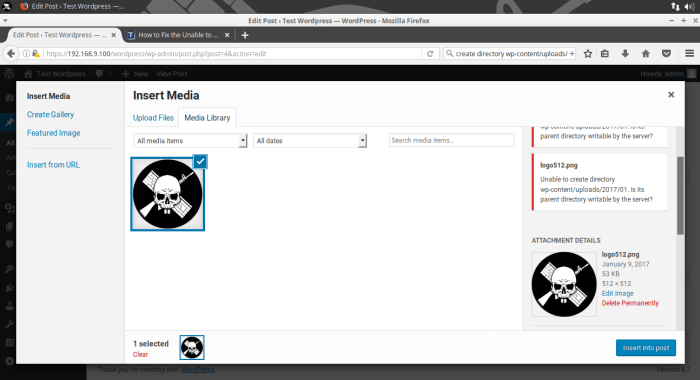Go to the Firefox home icon

pos(646,54)
